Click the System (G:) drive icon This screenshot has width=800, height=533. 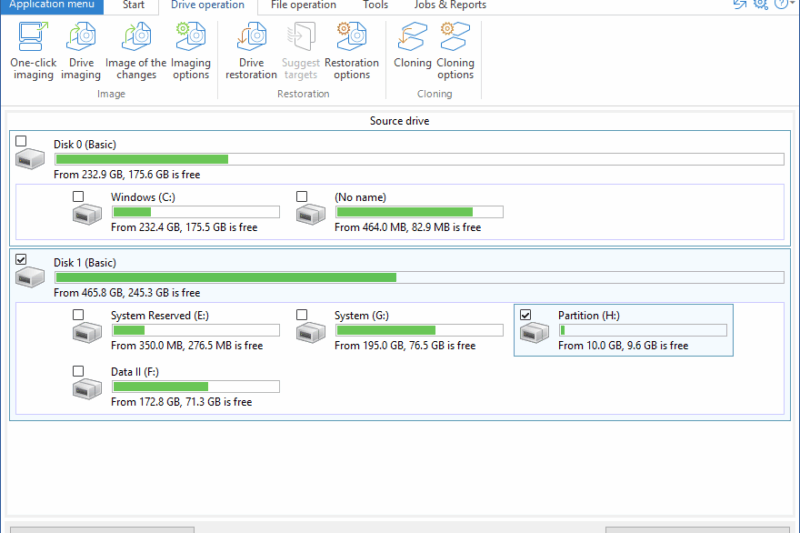[x=311, y=333]
